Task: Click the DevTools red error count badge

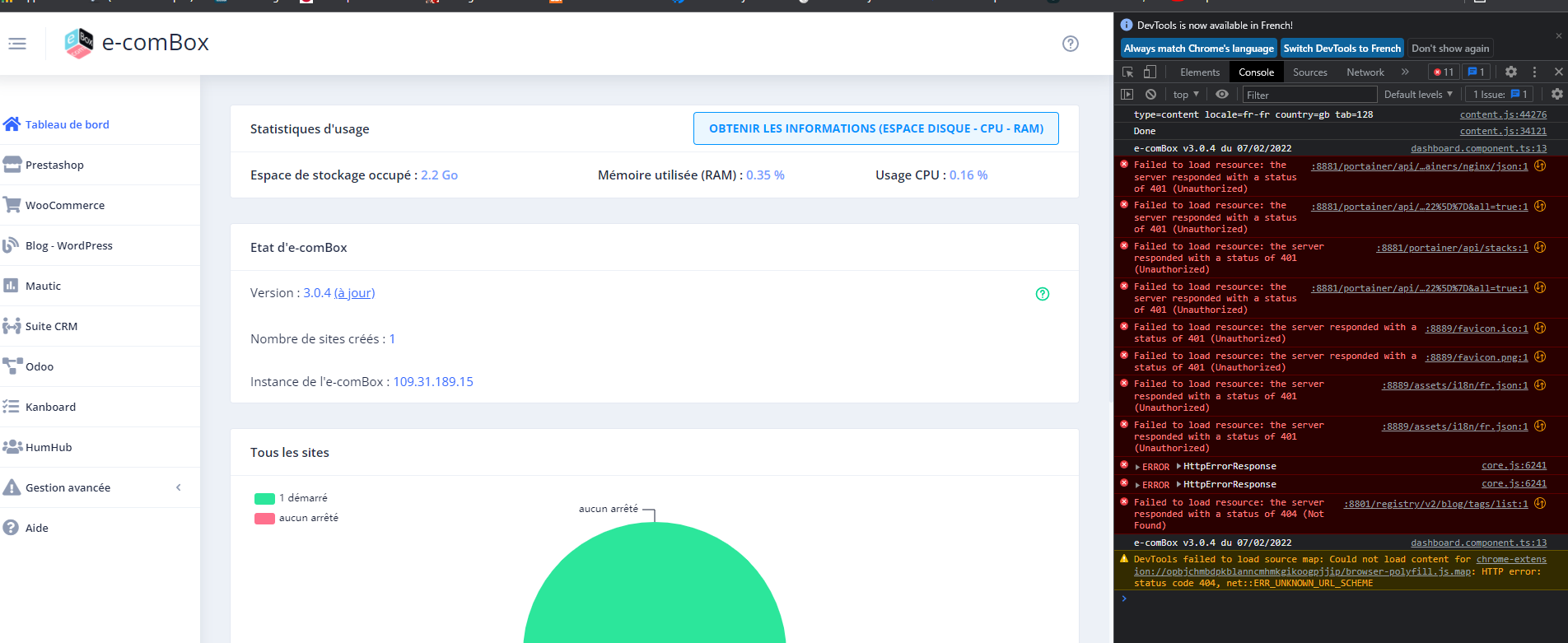Action: [1444, 72]
